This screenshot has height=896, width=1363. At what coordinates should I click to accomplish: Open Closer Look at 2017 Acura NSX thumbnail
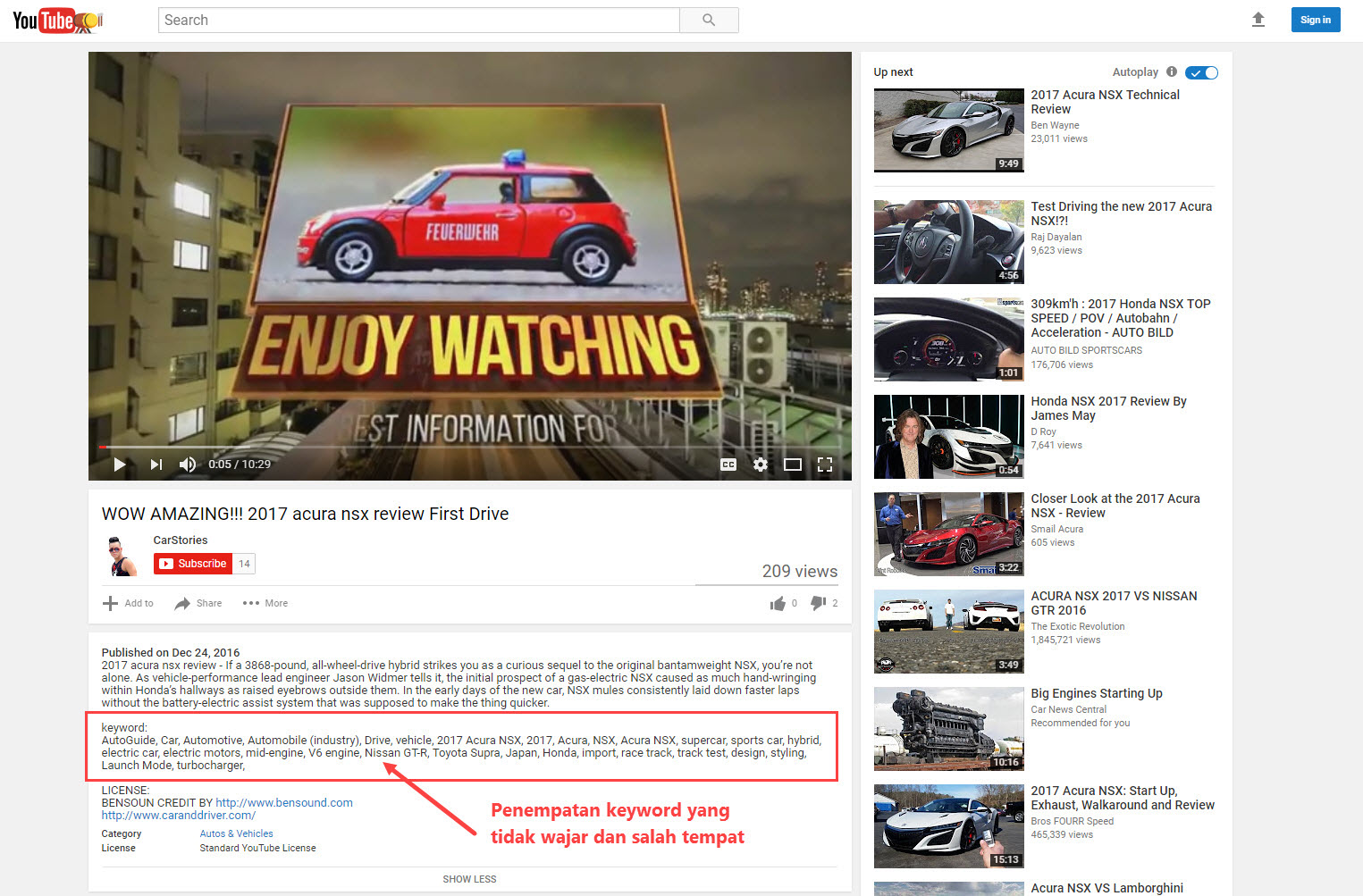coord(949,534)
